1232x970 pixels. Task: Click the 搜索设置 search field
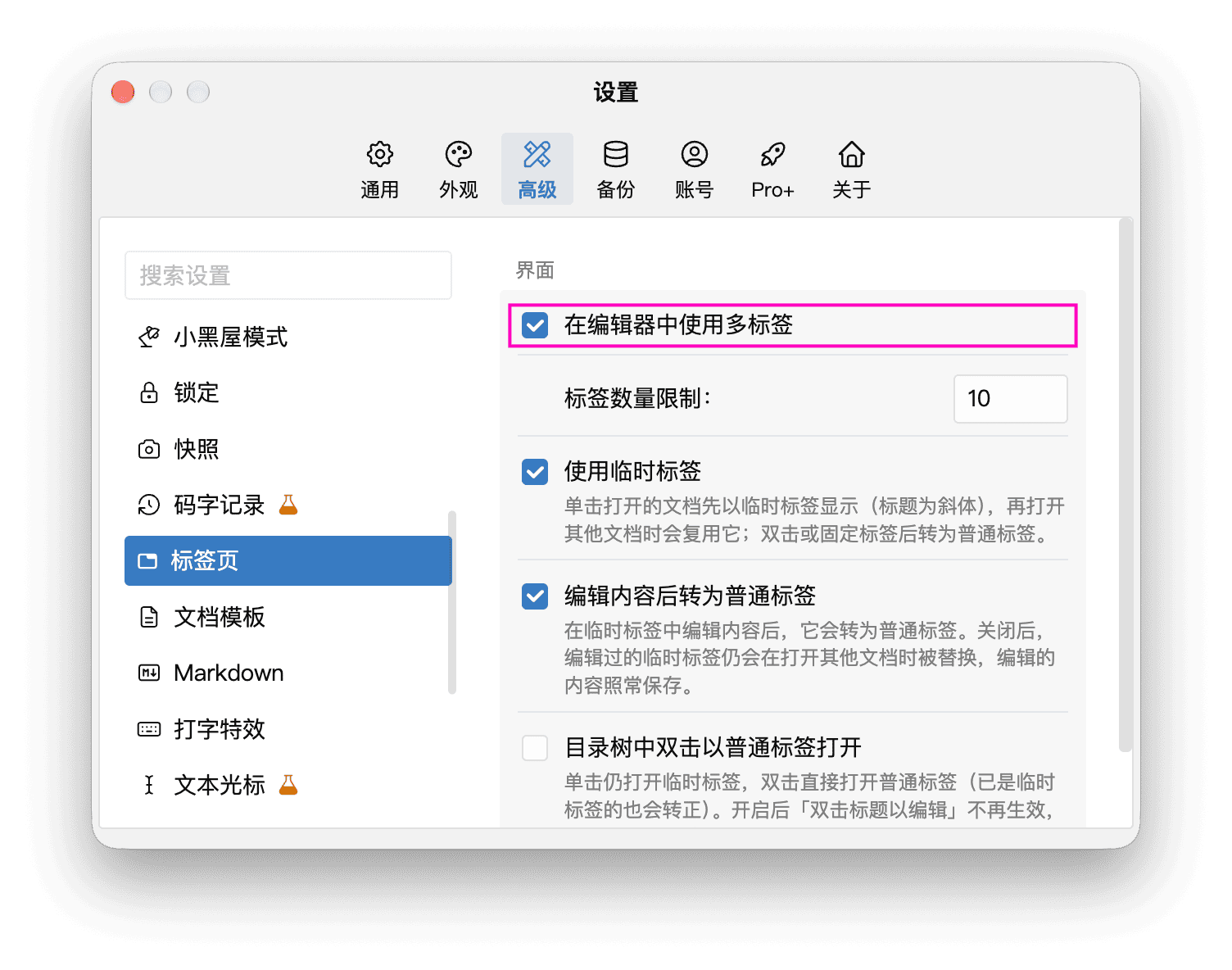click(288, 275)
